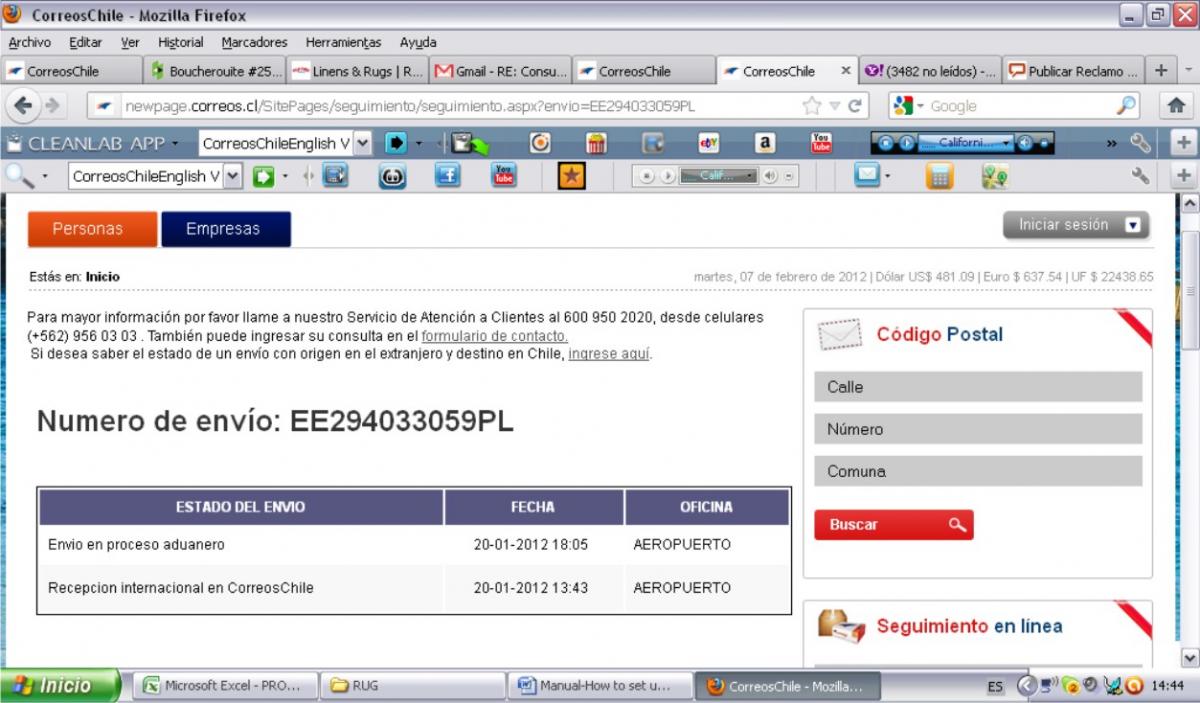Screen dimensions: 1200x703
Task: Click the green search-go arrow in the lower toolbar
Action: 263,177
